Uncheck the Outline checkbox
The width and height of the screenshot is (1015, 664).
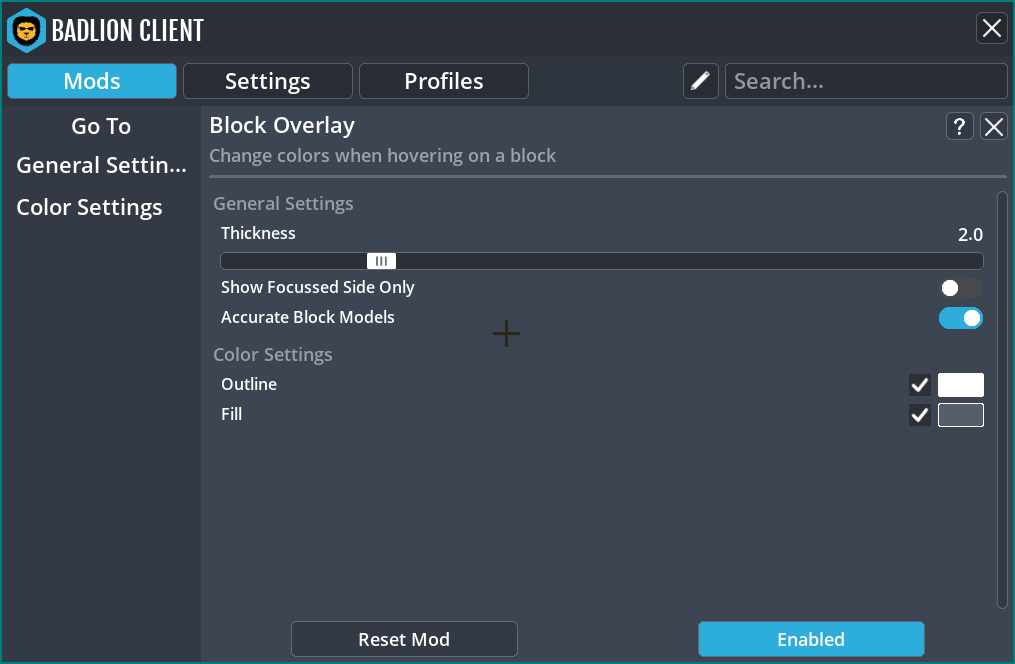(x=919, y=385)
